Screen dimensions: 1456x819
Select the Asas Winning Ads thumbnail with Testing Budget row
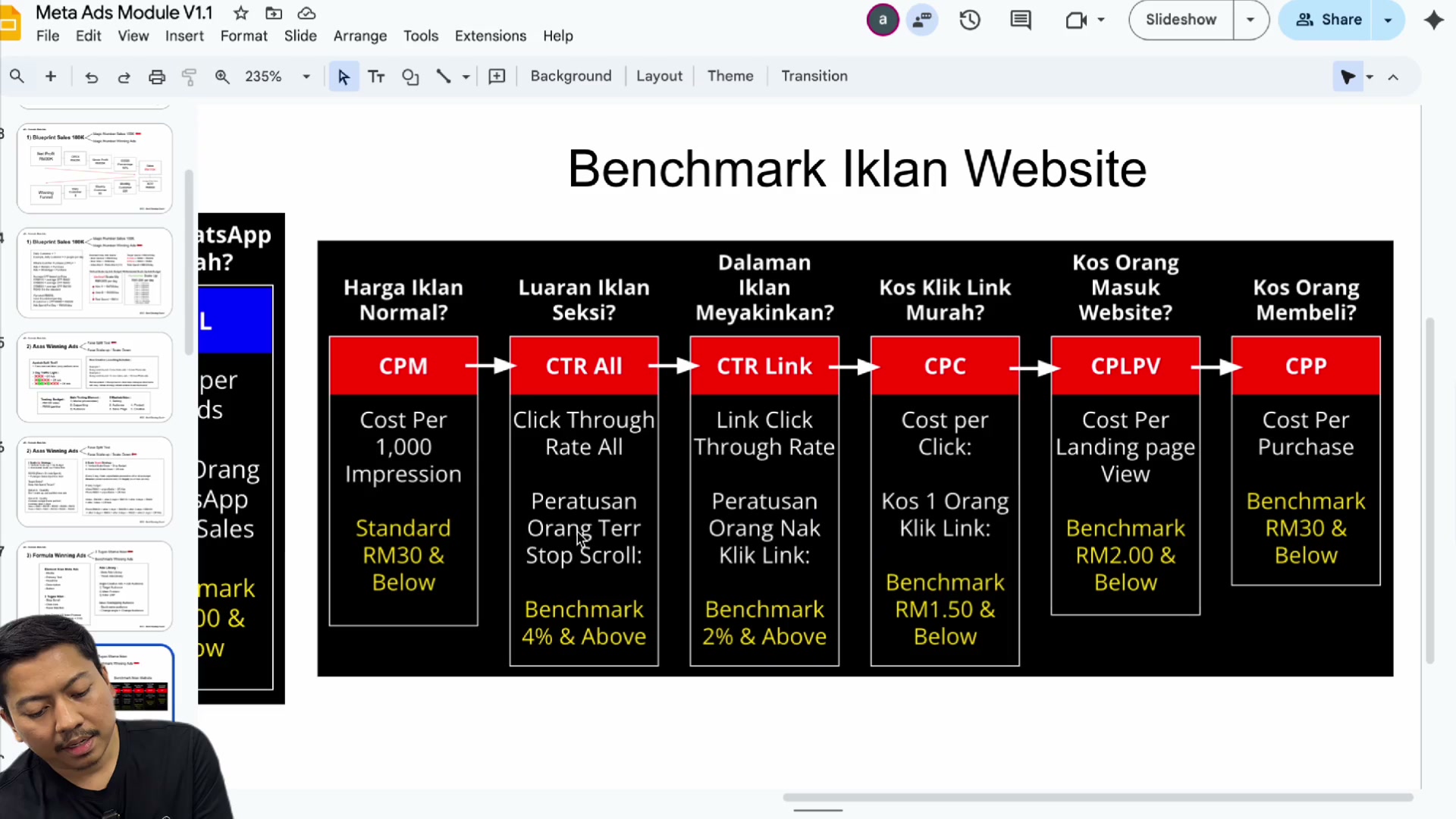[95, 377]
